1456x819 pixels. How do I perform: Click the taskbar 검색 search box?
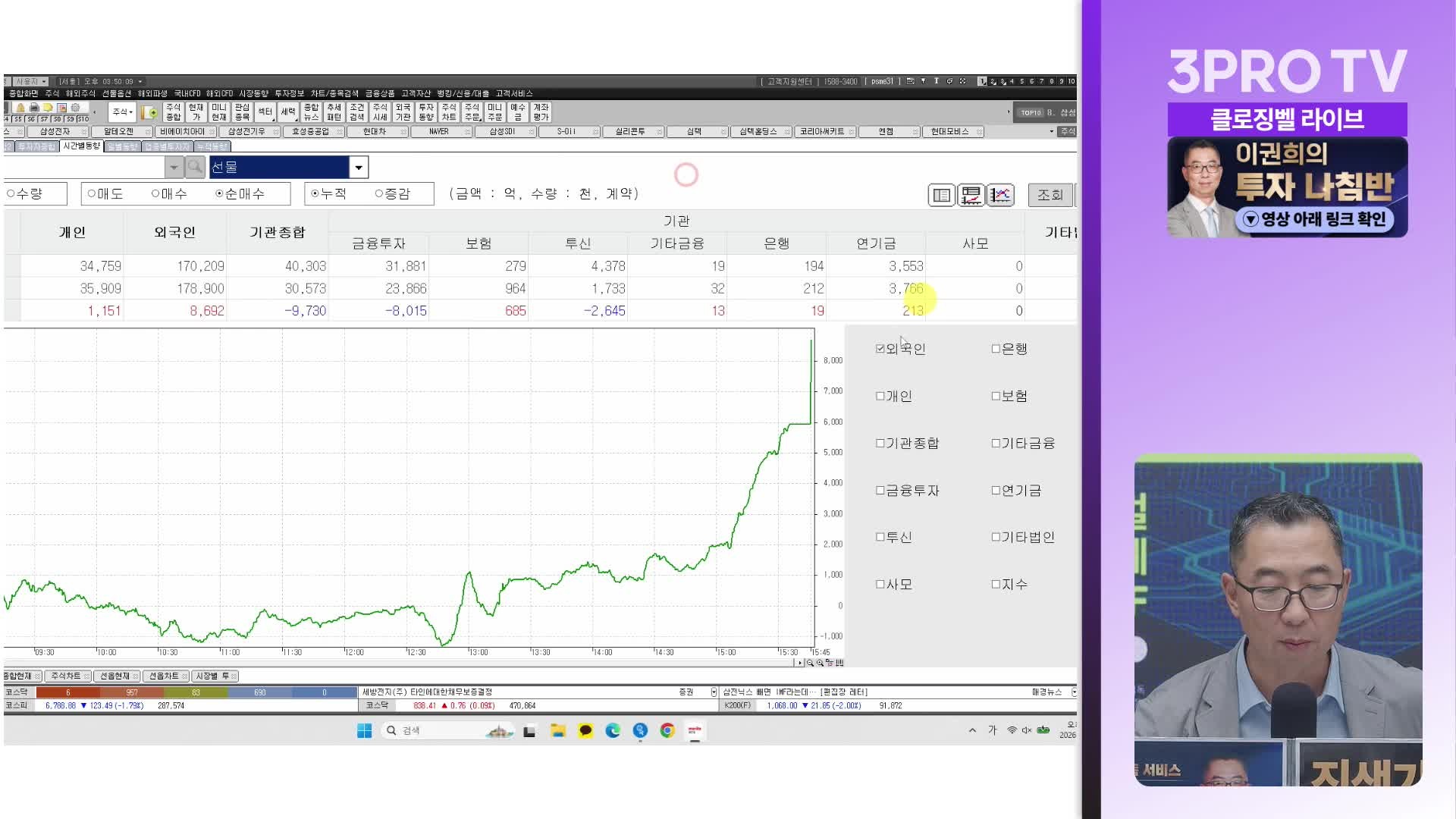(447, 730)
